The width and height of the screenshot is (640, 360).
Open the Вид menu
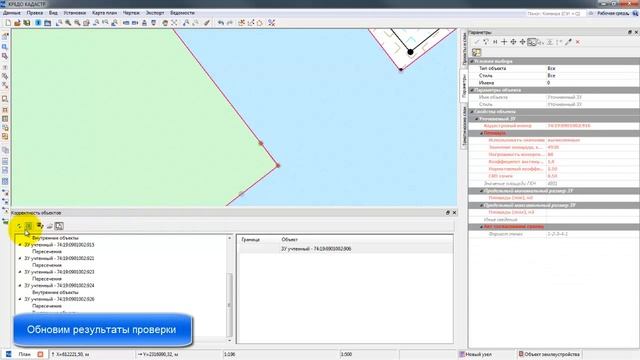53,13
